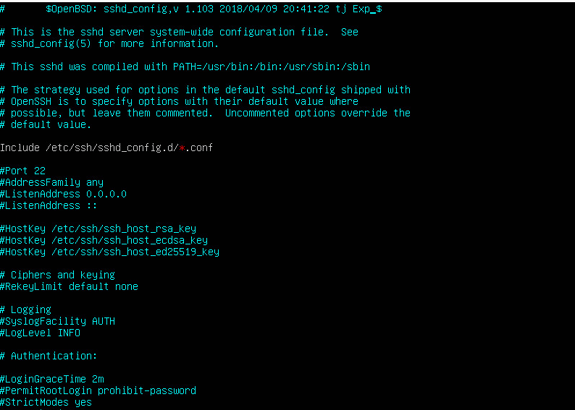
Task: Click the #RekeyLimit default none line
Action: click(x=69, y=286)
